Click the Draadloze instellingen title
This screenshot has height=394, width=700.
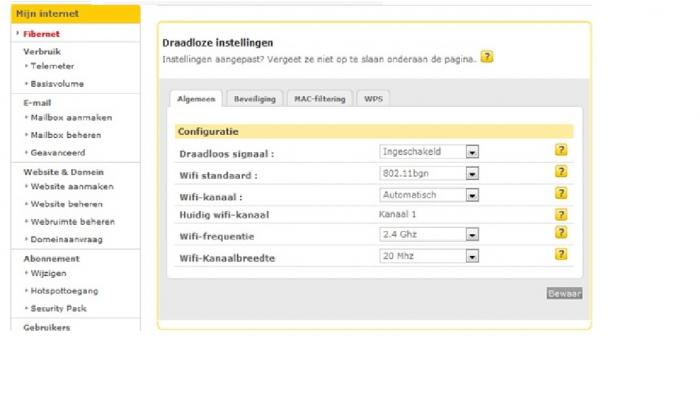click(x=217, y=43)
